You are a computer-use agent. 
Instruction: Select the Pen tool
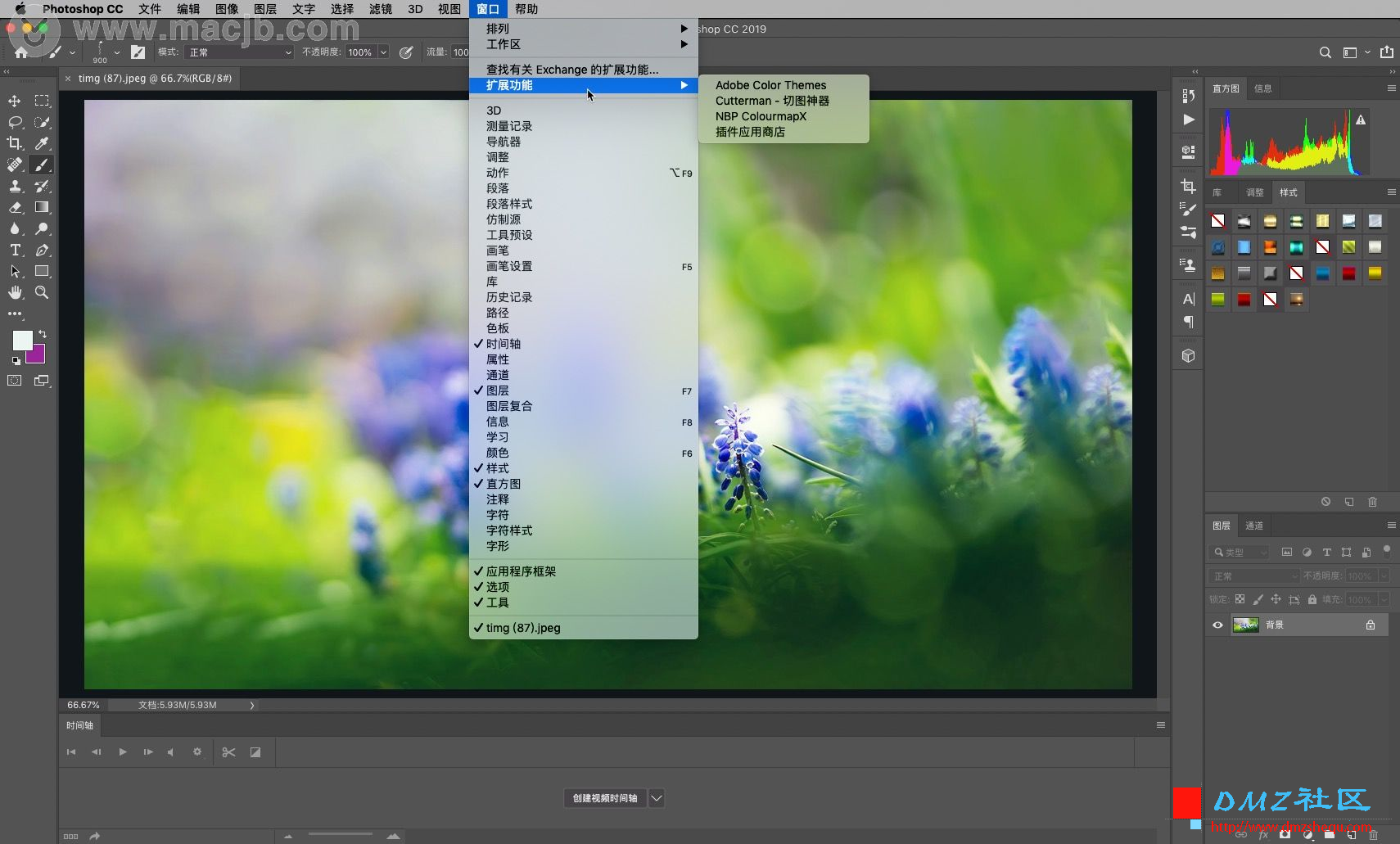coord(42,250)
